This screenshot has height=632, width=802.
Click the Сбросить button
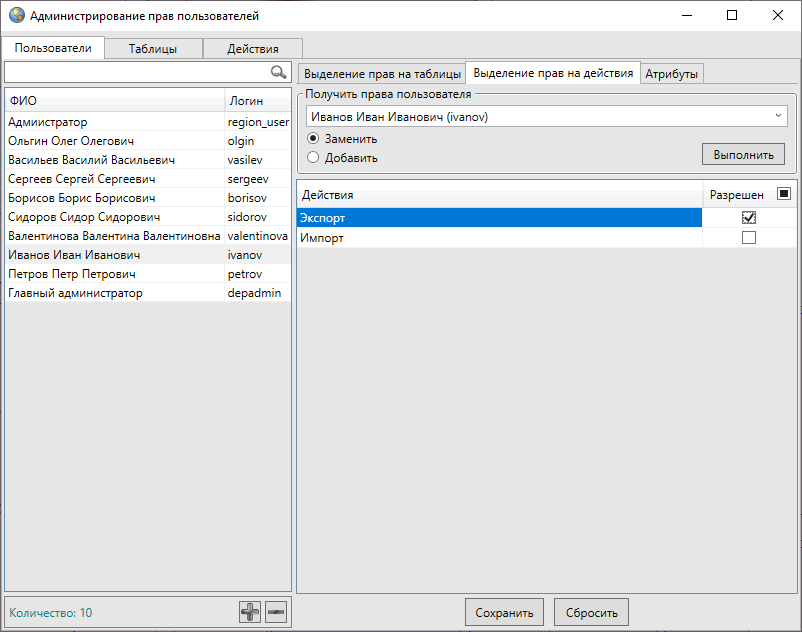click(x=592, y=612)
